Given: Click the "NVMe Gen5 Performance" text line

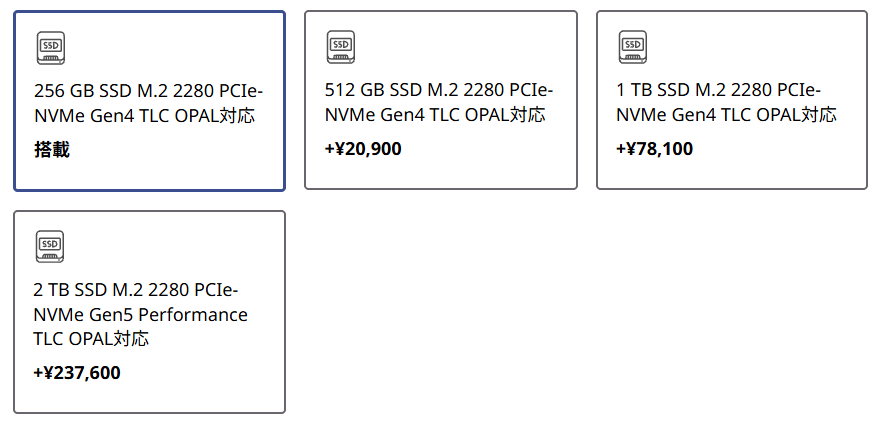Looking at the screenshot, I should pos(141,315).
